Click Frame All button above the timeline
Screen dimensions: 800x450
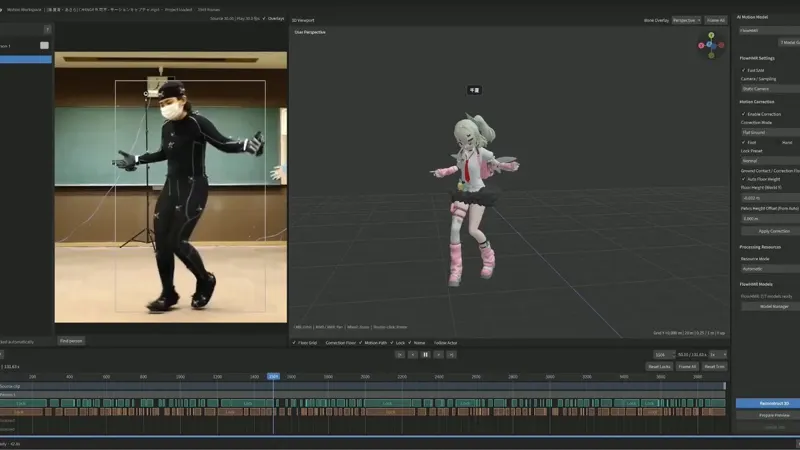[x=687, y=366]
